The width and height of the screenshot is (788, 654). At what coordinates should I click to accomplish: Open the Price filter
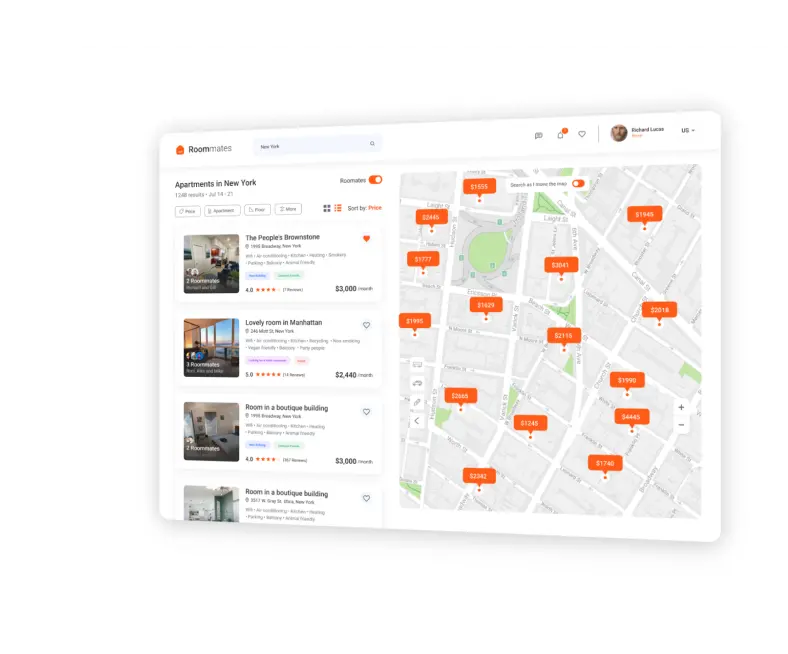(187, 212)
